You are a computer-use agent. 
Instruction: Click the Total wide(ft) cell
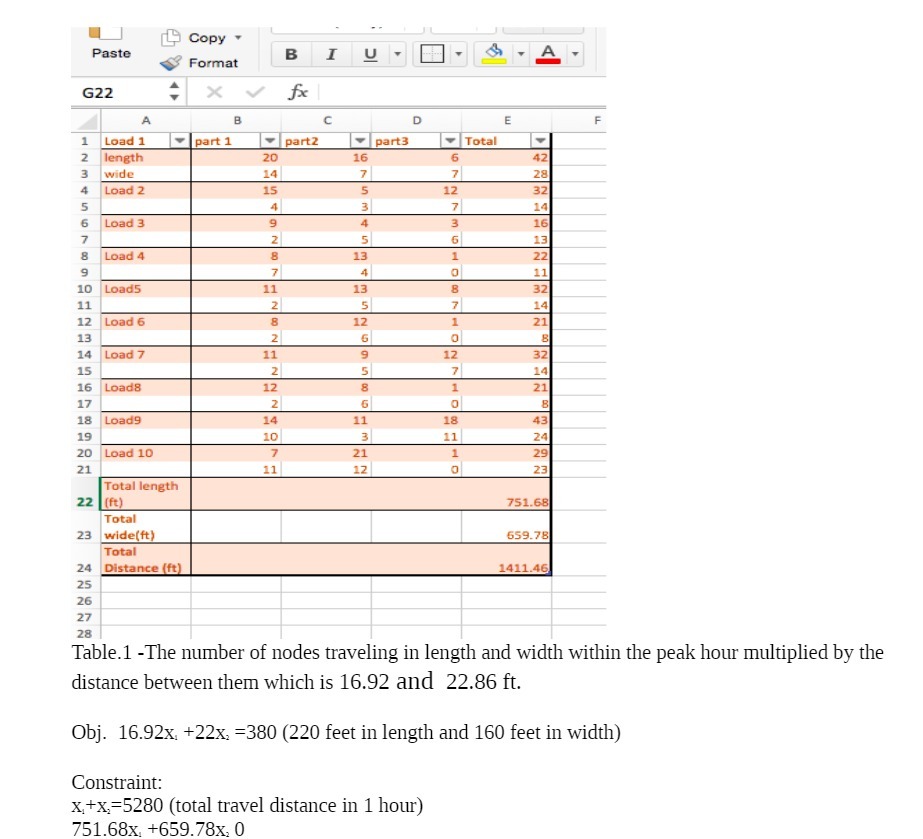pyautogui.click(x=146, y=526)
